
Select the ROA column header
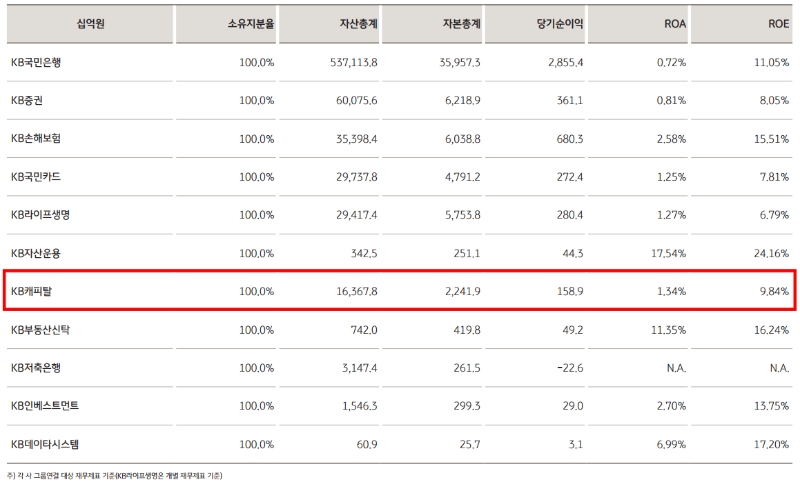pyautogui.click(x=671, y=24)
